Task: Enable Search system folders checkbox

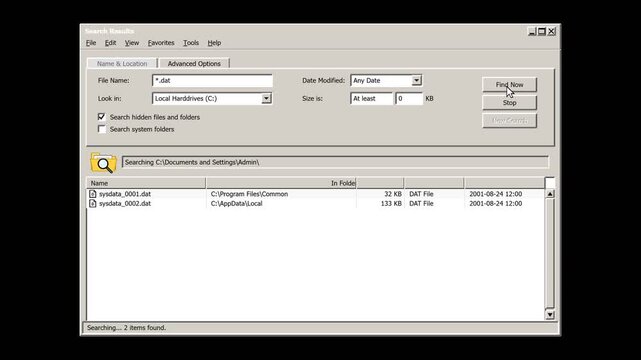Action: coord(101,129)
